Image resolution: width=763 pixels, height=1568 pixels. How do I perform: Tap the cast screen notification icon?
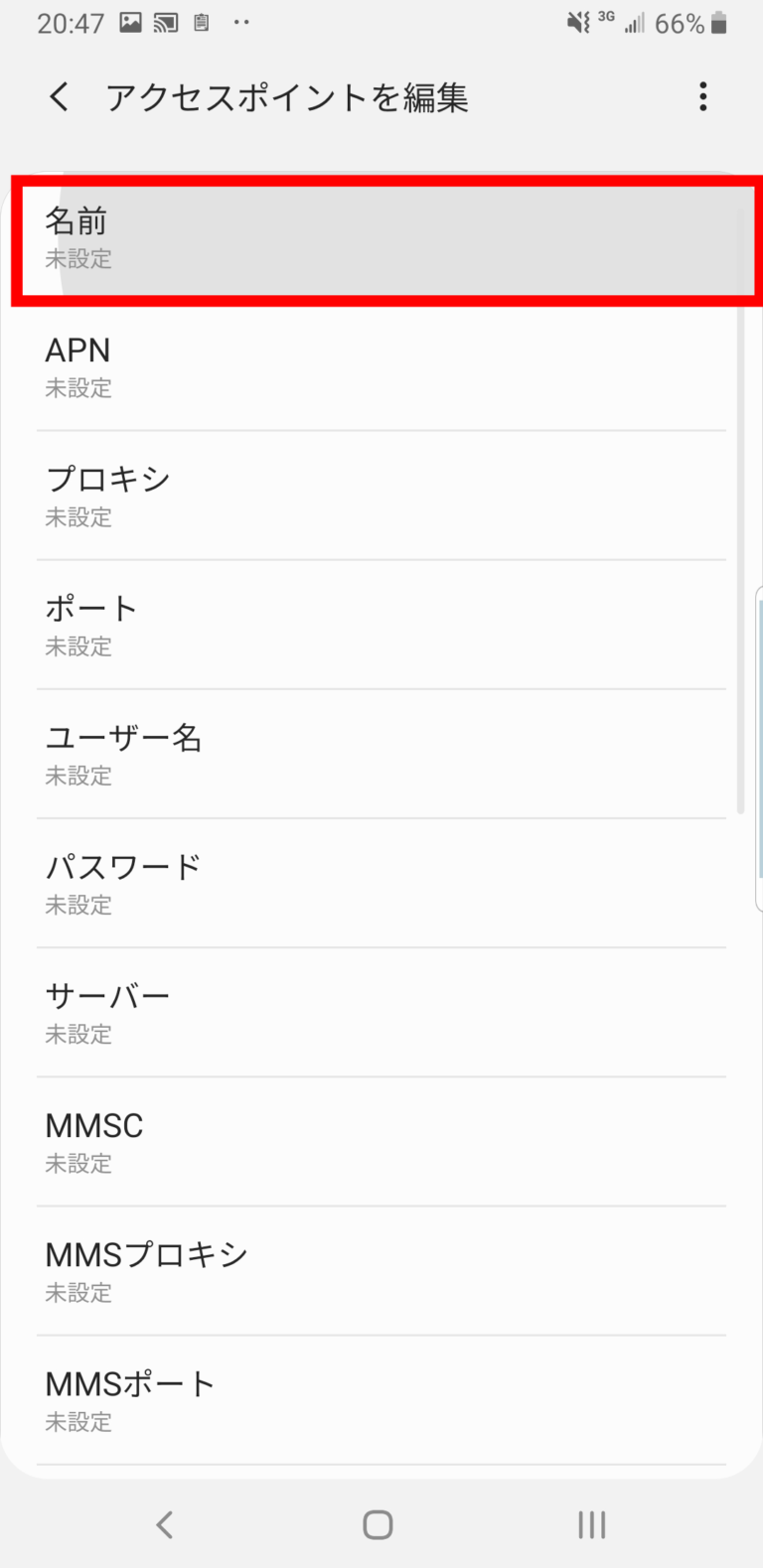166,23
